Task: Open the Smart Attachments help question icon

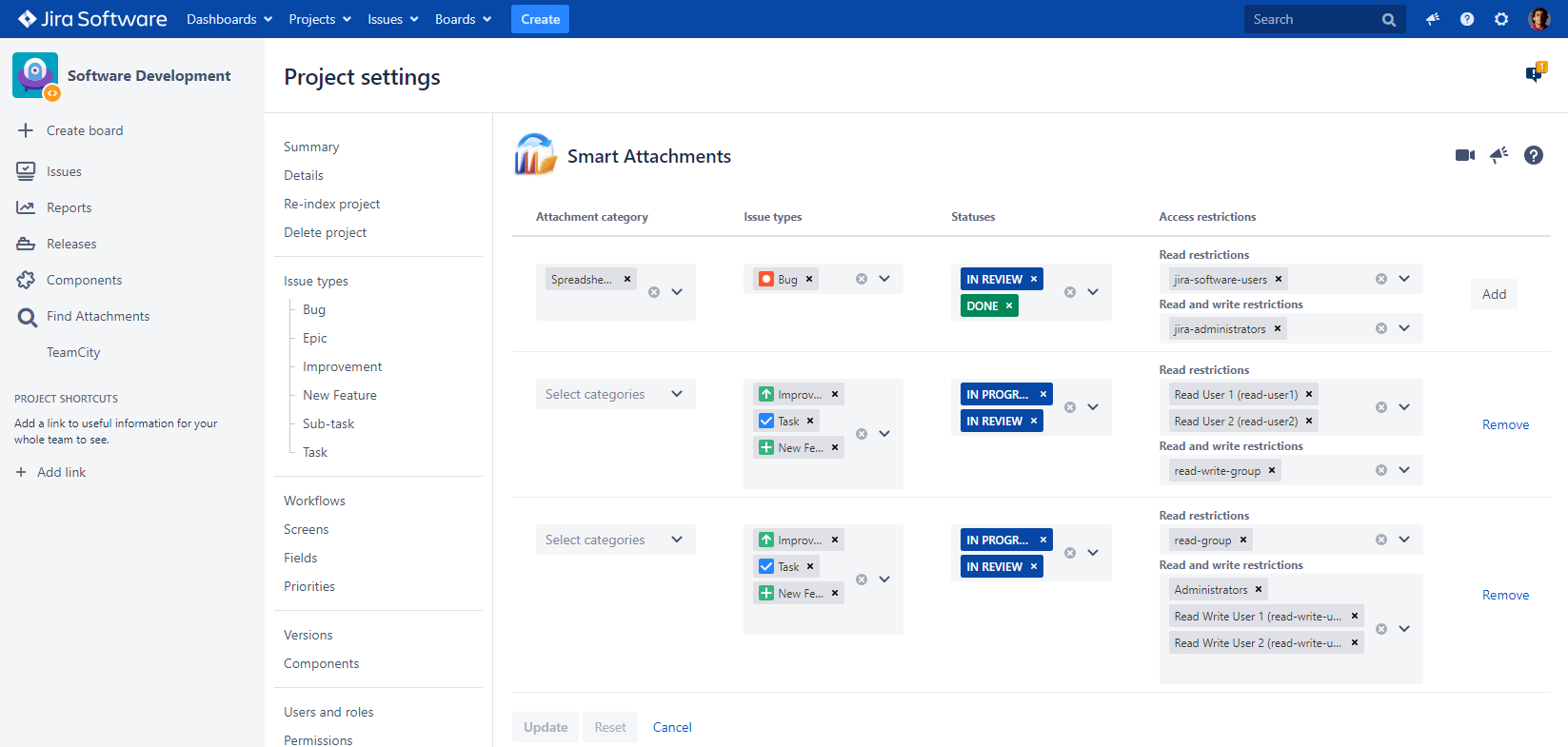Action: 1533,155
